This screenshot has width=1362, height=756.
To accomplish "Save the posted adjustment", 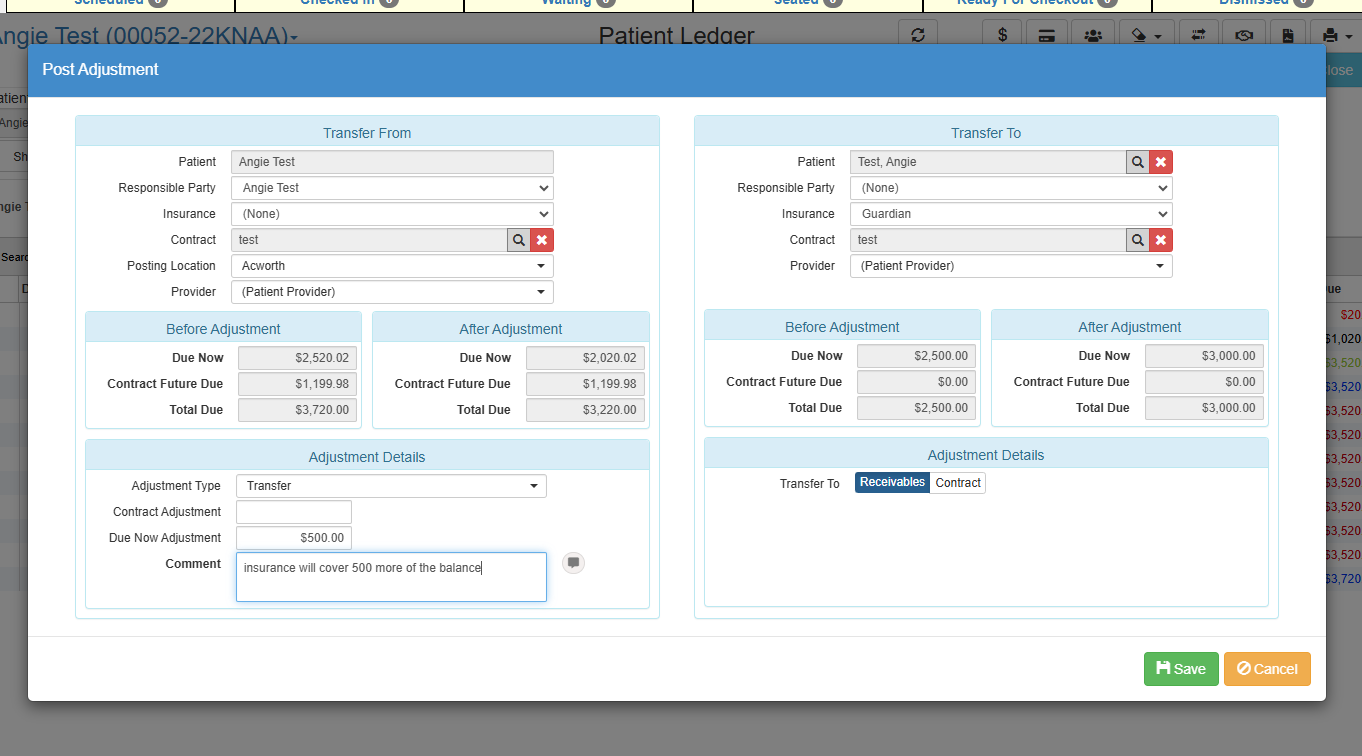I will coord(1181,669).
